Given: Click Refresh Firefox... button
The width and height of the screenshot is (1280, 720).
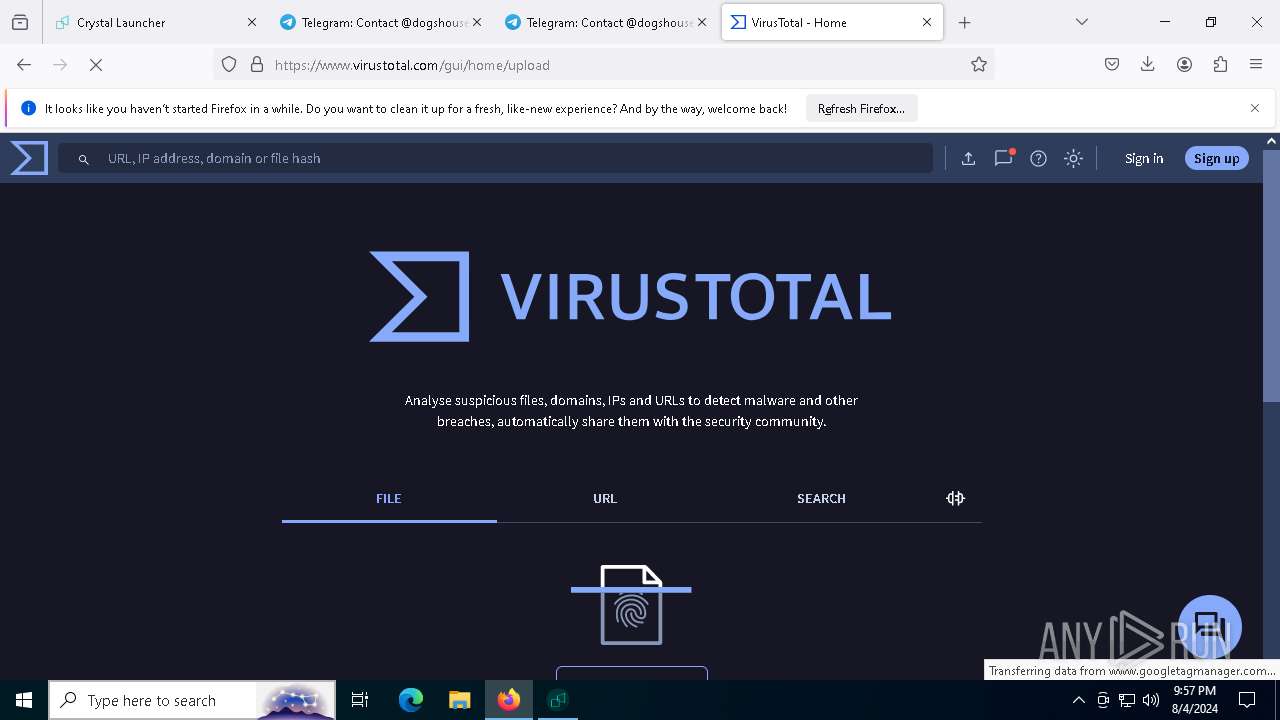Looking at the screenshot, I should [861, 108].
